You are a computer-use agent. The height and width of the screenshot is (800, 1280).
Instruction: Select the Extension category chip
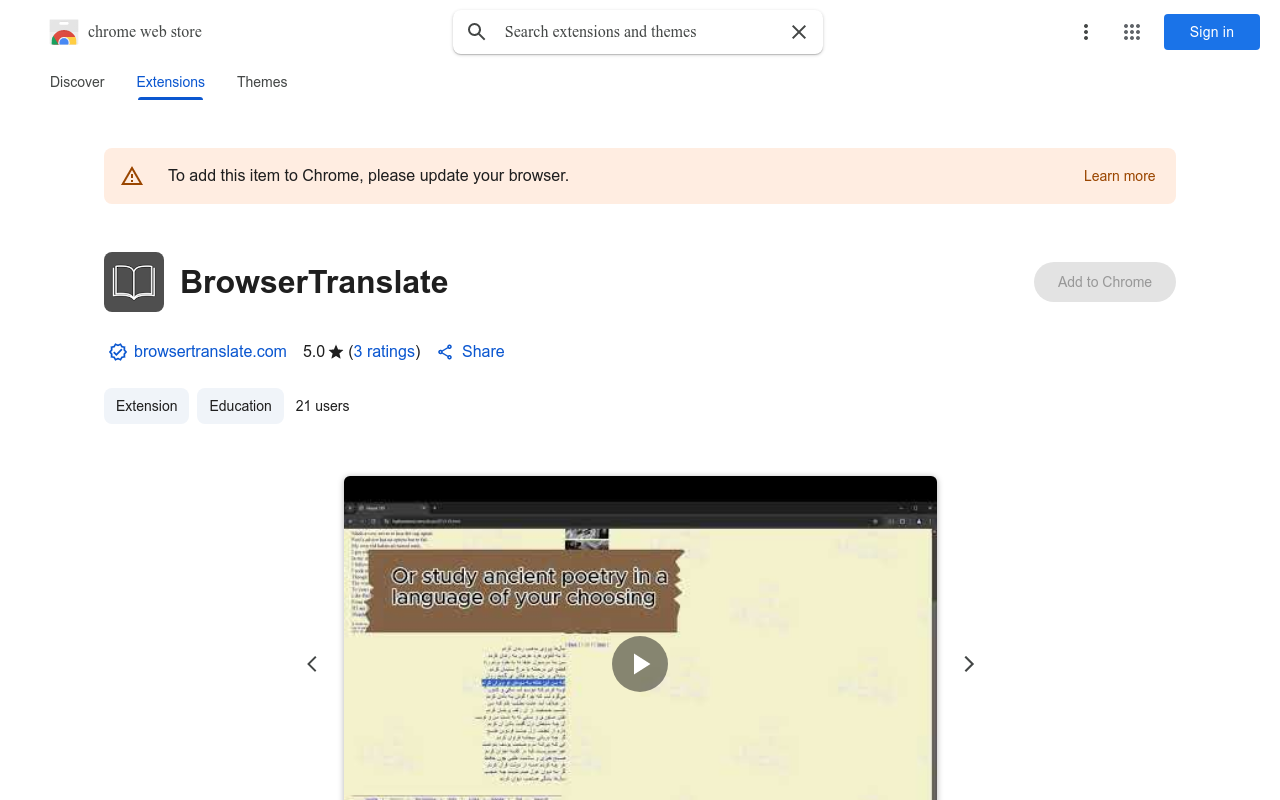pyautogui.click(x=146, y=406)
